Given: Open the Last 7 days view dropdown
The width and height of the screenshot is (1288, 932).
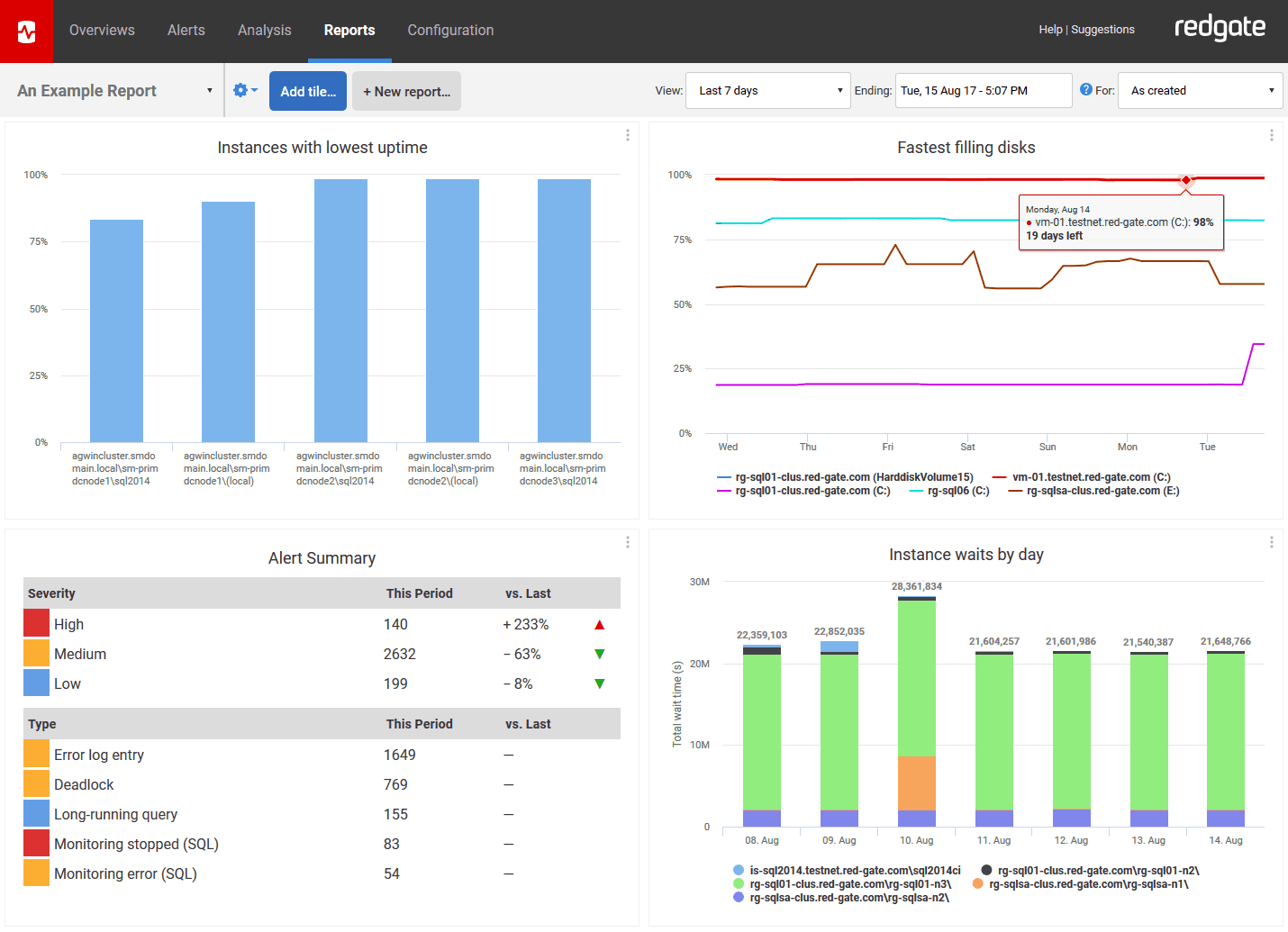Looking at the screenshot, I should 767,91.
